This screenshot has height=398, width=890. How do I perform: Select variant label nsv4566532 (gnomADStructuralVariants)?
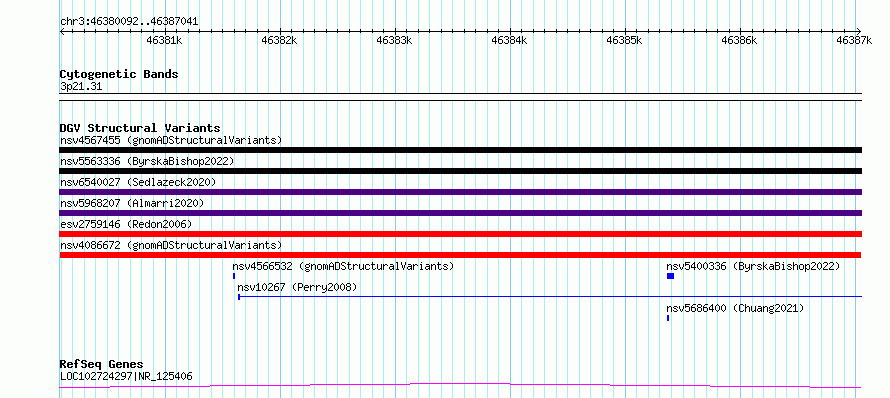click(343, 266)
